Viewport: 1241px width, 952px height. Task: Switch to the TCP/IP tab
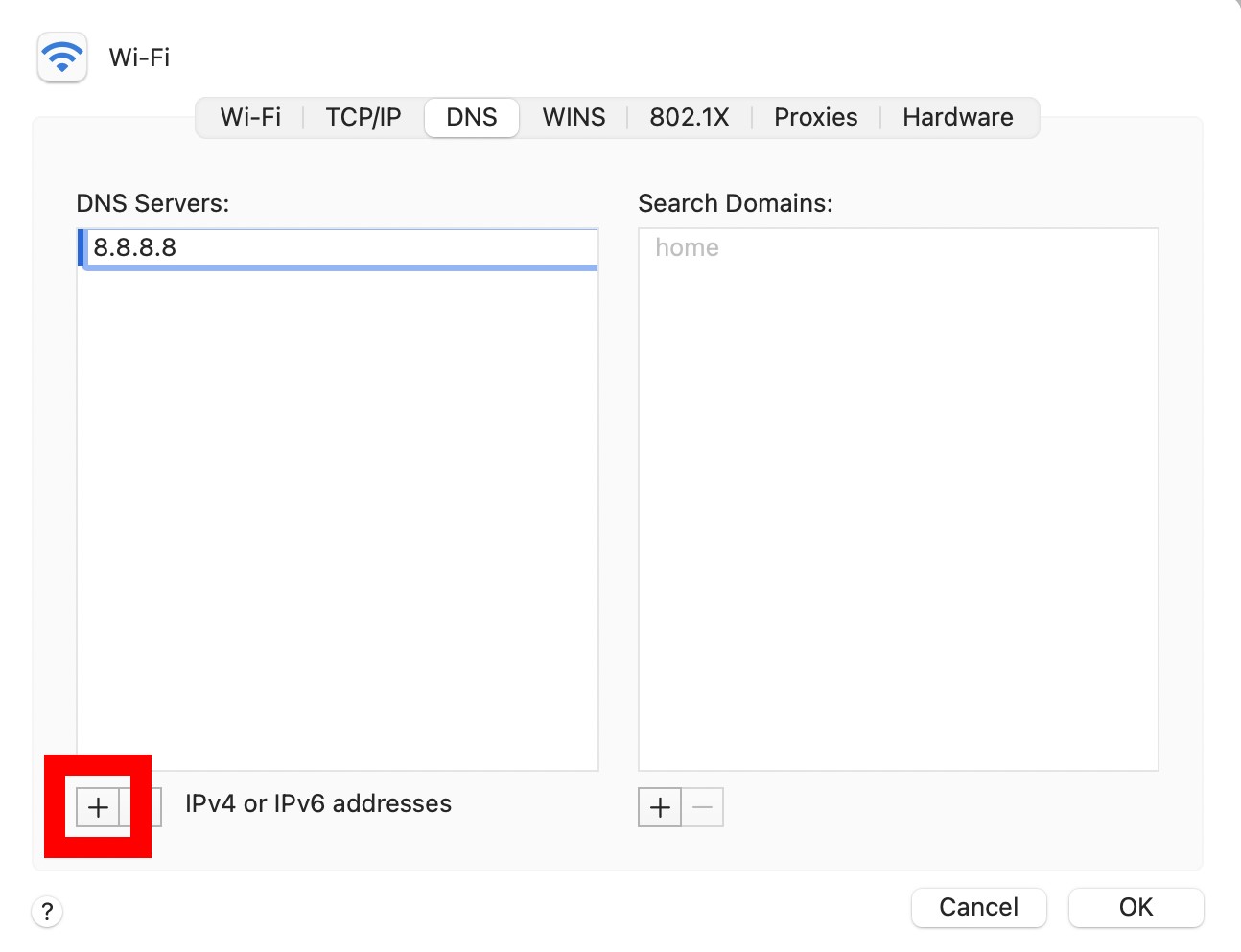pyautogui.click(x=363, y=117)
